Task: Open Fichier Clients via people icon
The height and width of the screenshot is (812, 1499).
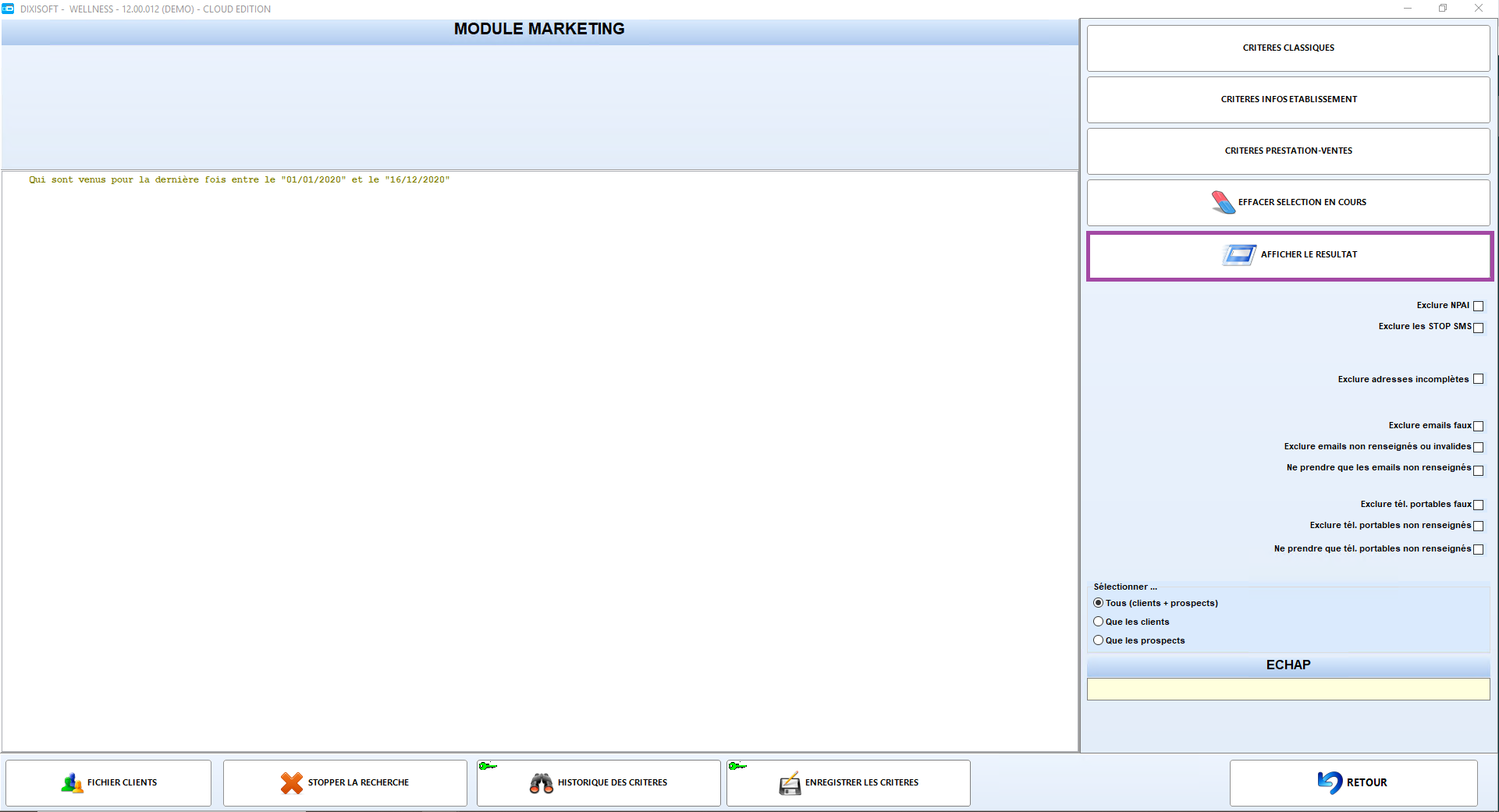Action: pos(72,782)
